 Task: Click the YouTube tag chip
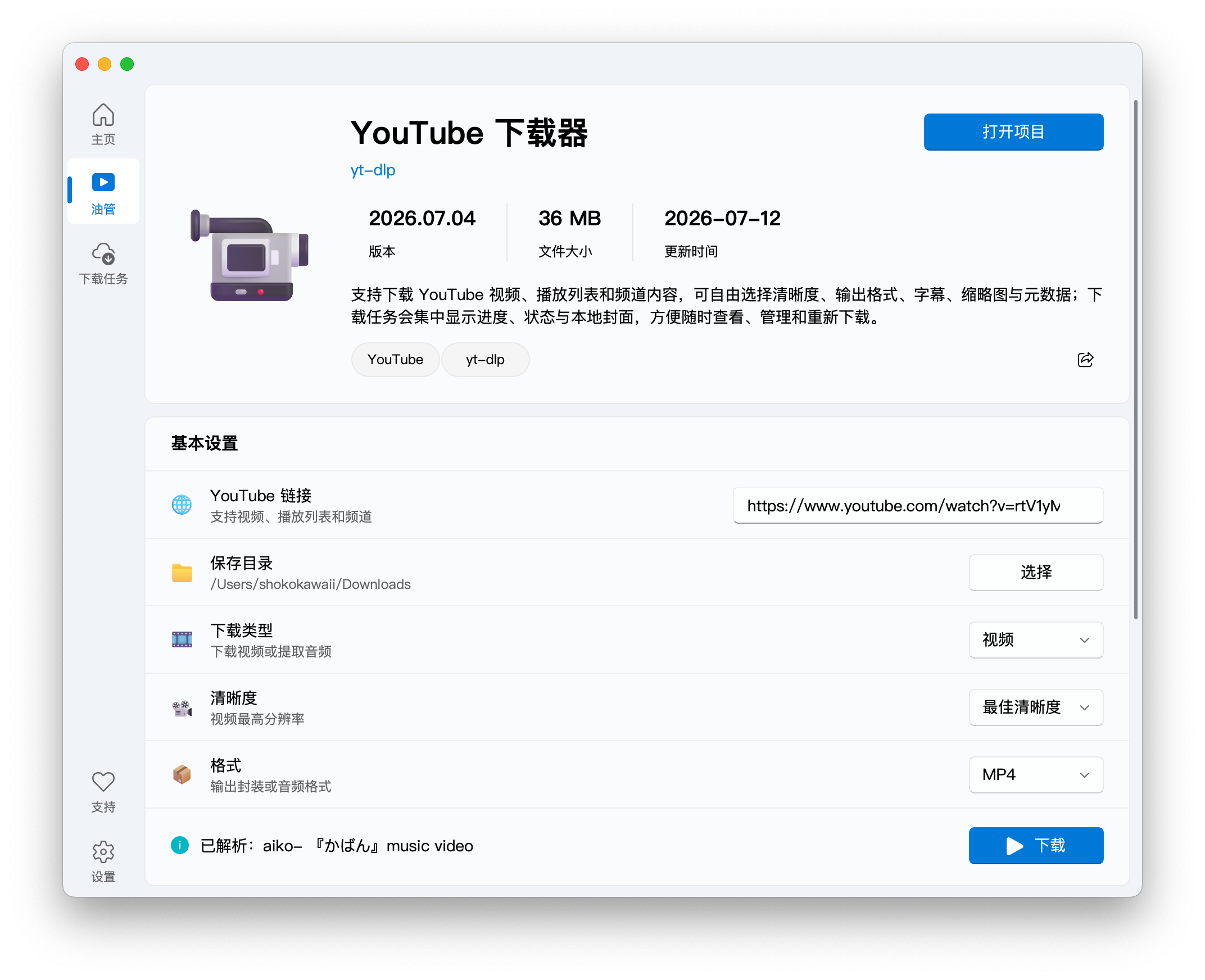click(395, 360)
